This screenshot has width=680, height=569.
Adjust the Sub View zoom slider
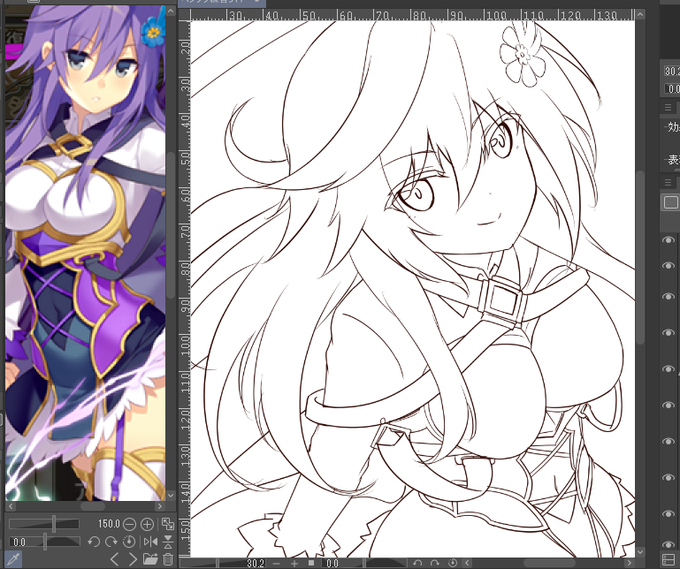click(x=44, y=524)
